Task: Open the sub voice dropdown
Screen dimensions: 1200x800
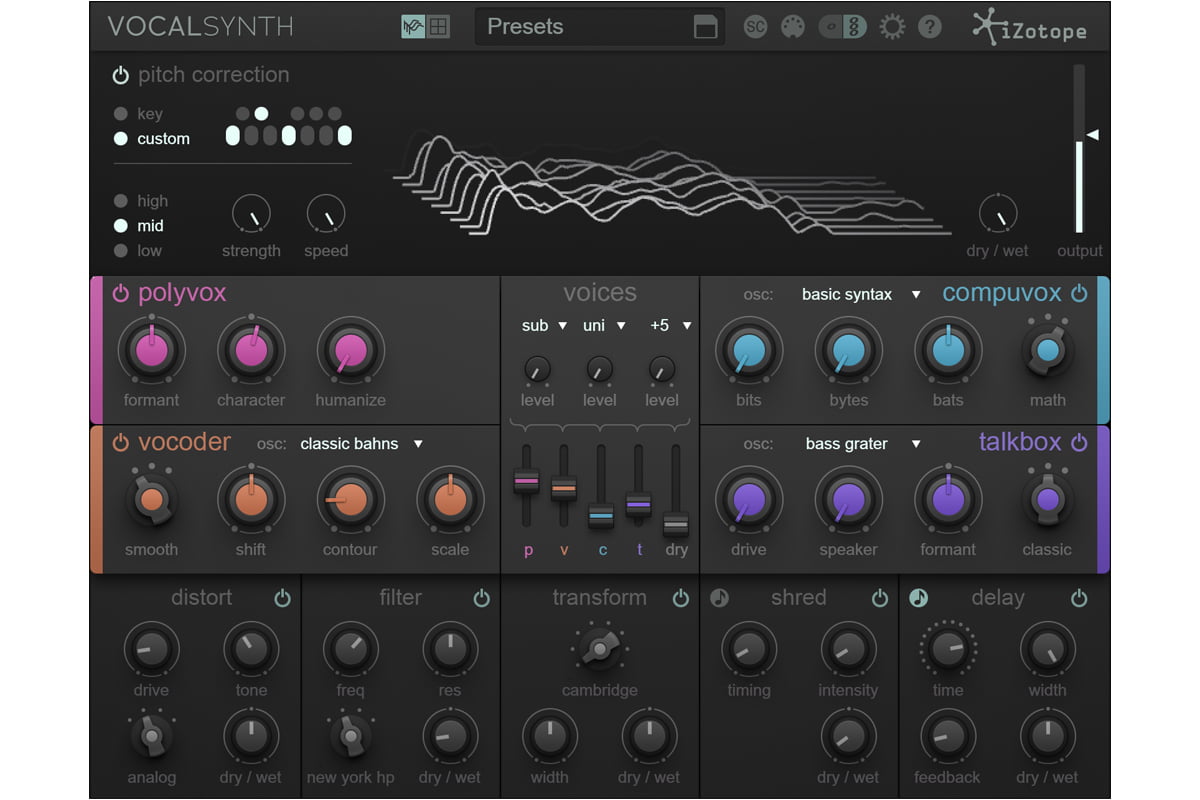Action: point(545,325)
